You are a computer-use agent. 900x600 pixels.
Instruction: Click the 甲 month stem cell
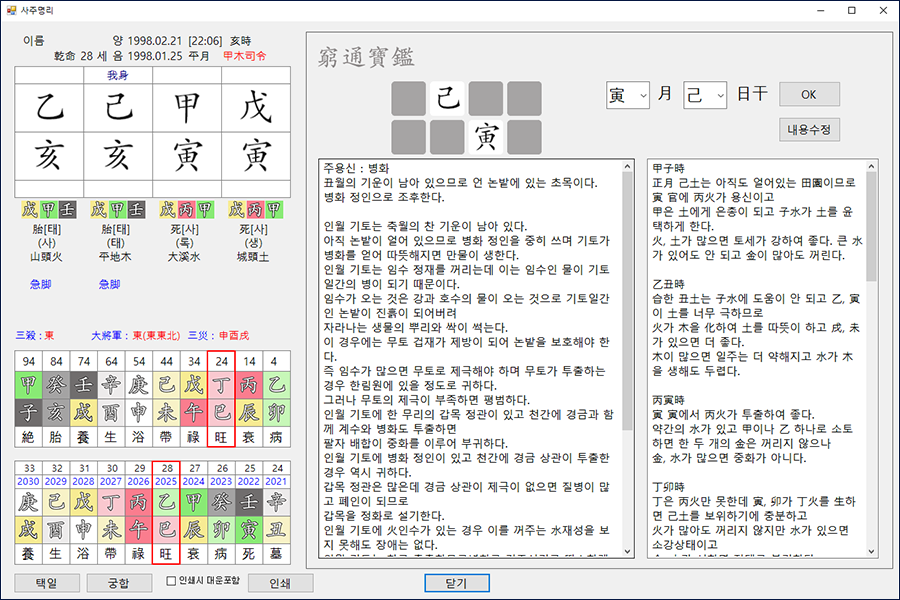(x=188, y=105)
